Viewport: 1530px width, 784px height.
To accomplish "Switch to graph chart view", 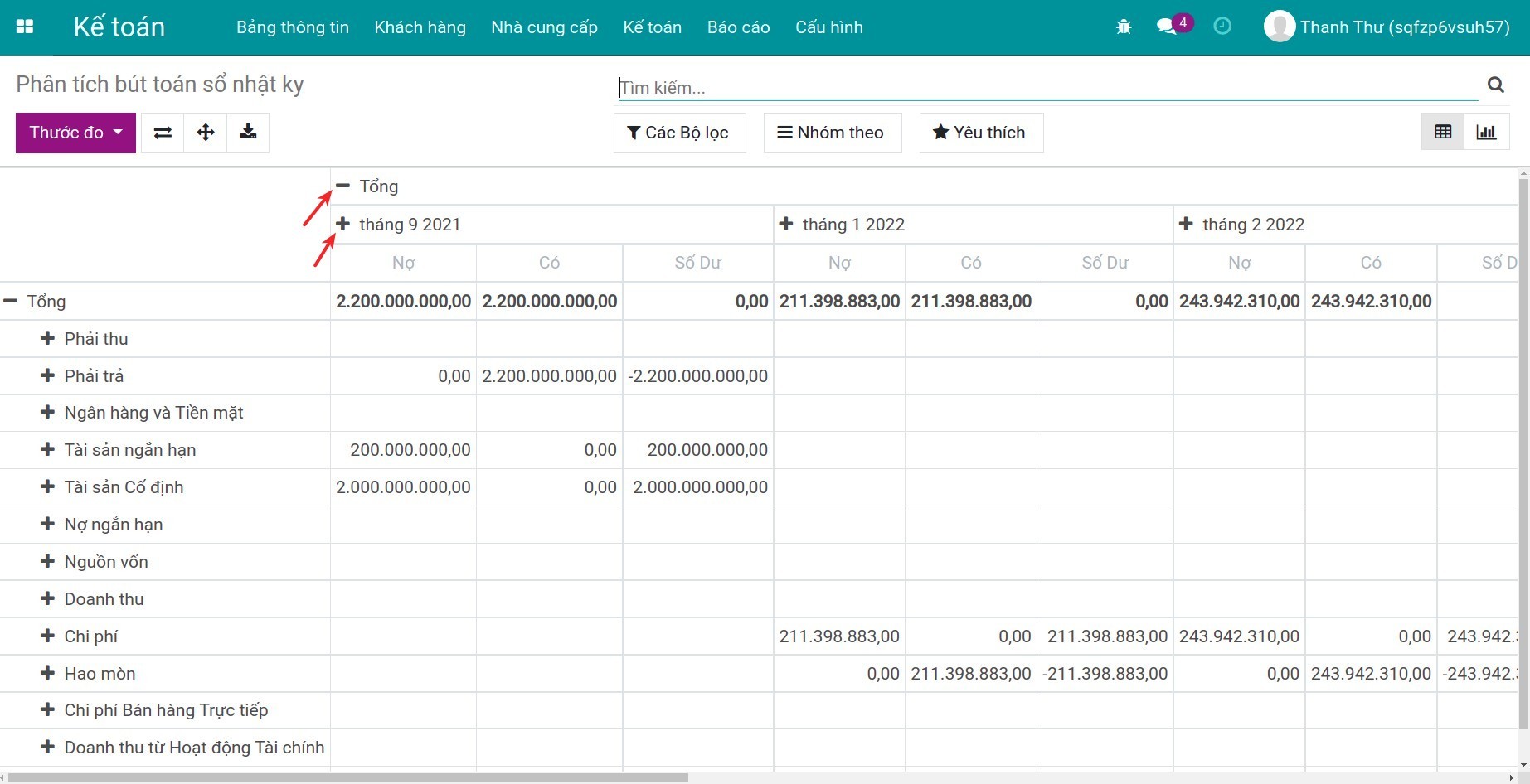I will pos(1486,132).
